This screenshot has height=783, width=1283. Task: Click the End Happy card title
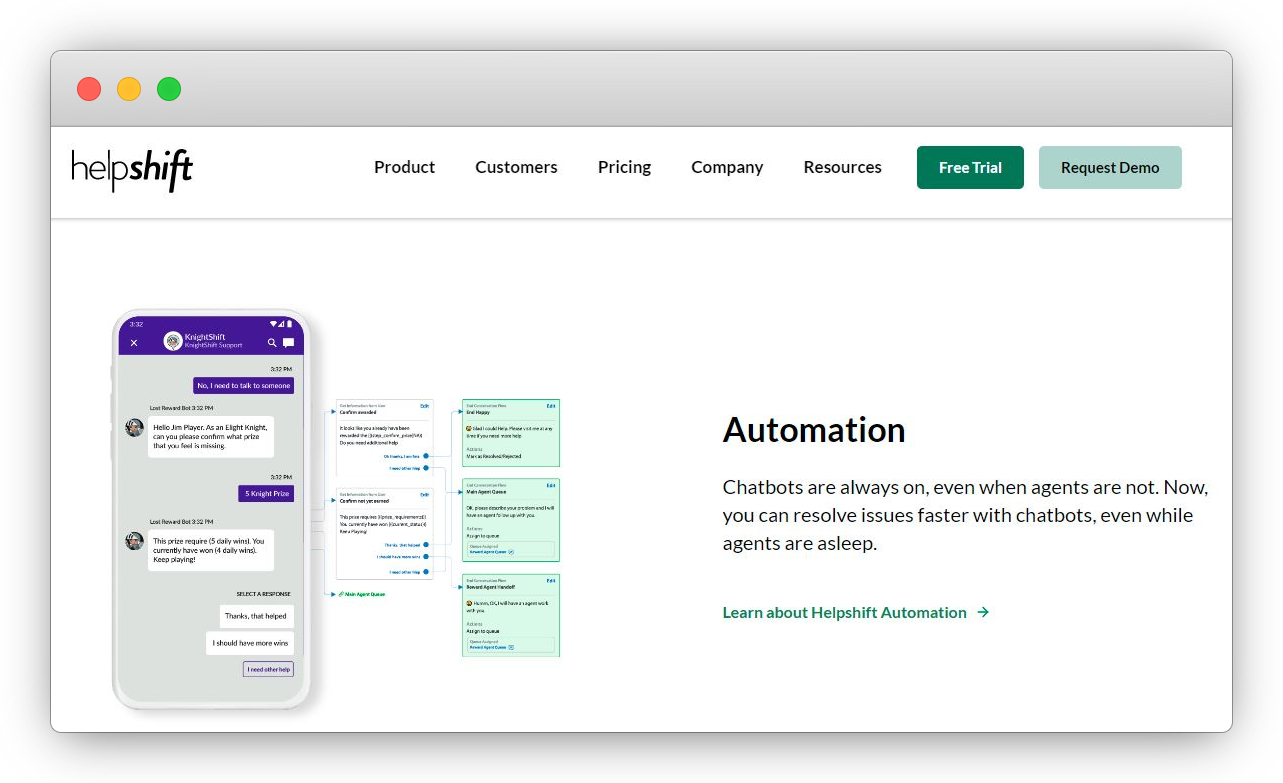pos(478,412)
